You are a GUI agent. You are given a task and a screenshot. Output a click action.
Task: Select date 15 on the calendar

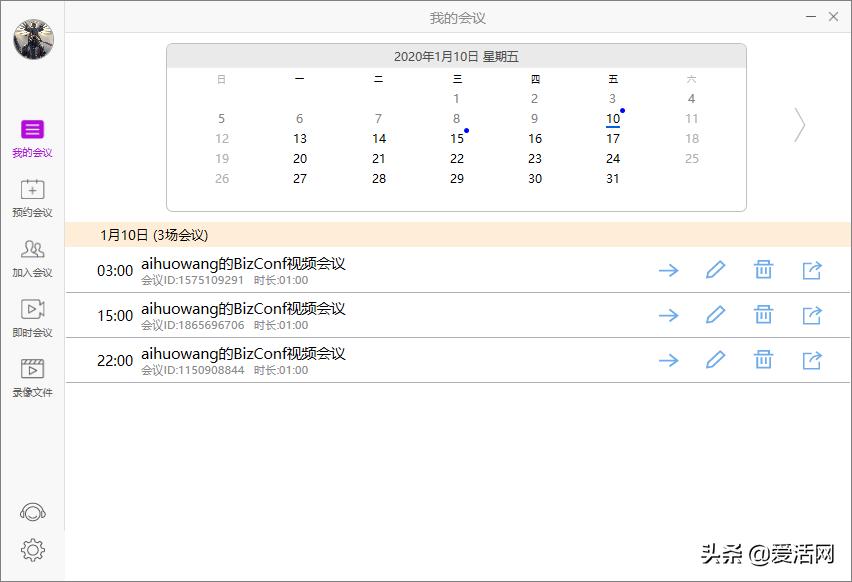point(456,138)
